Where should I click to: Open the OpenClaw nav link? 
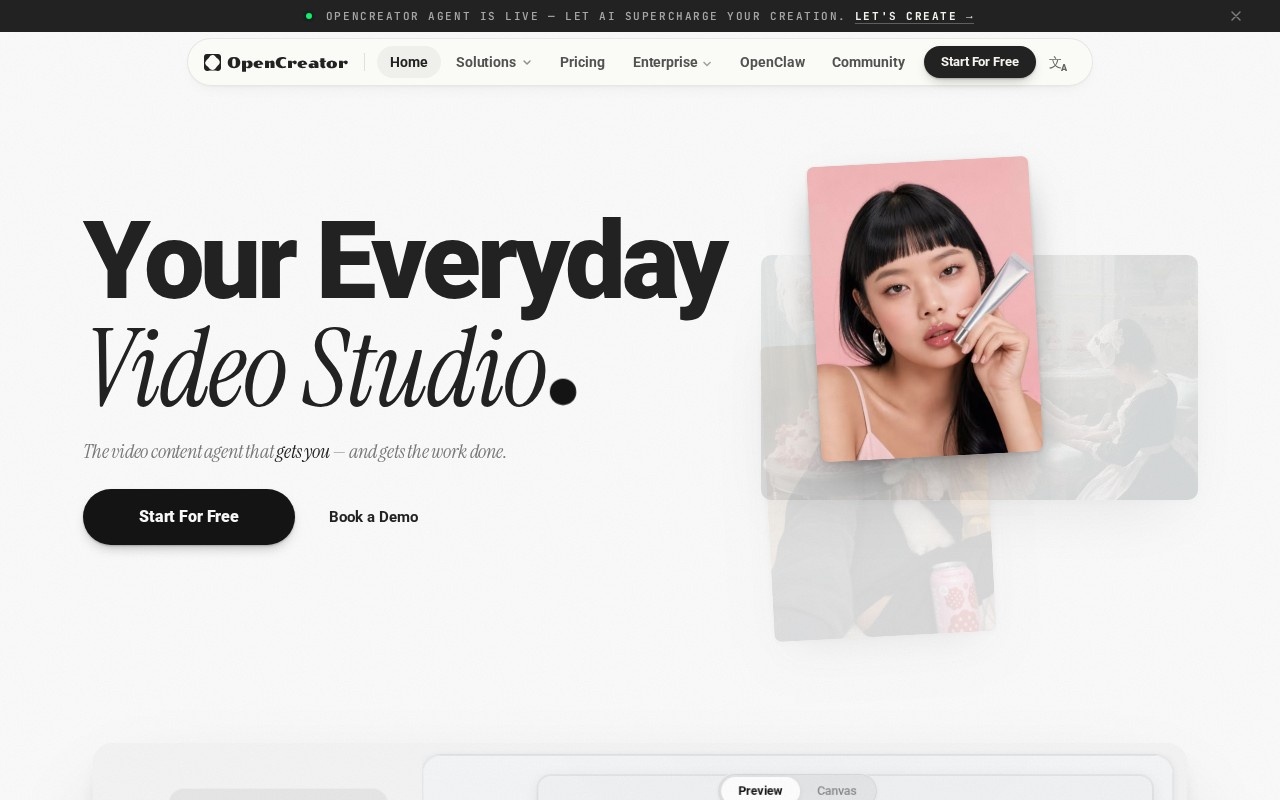772,62
